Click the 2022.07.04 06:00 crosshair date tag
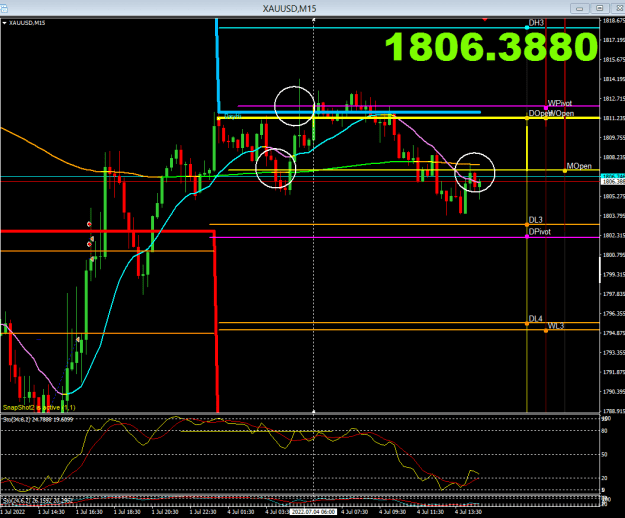625x518 pixels. (313, 512)
